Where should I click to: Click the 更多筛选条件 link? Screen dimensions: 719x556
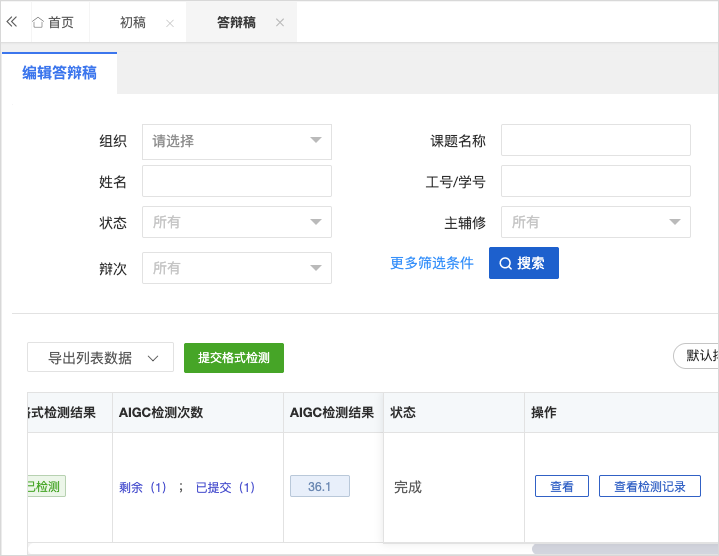point(431,263)
